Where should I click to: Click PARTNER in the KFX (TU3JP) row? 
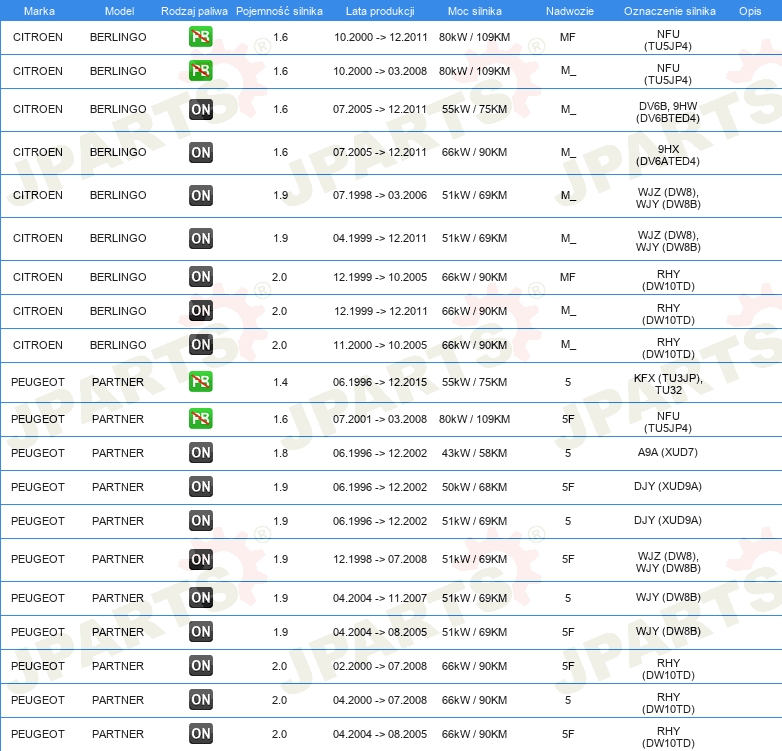118,382
